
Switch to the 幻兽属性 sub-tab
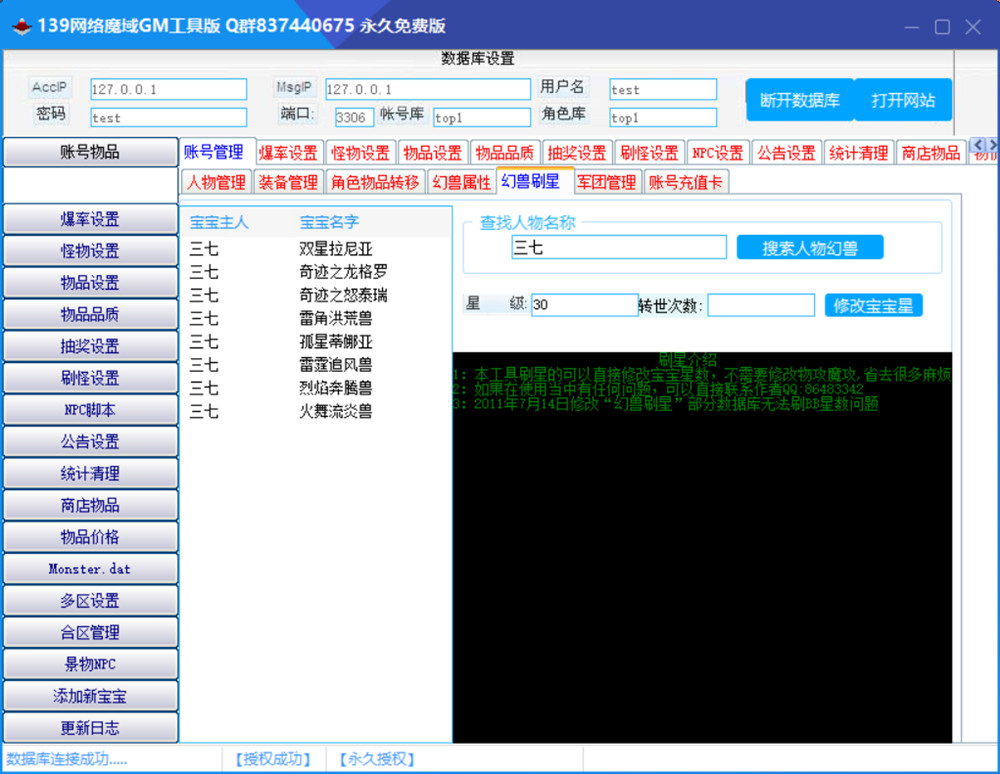pyautogui.click(x=461, y=182)
